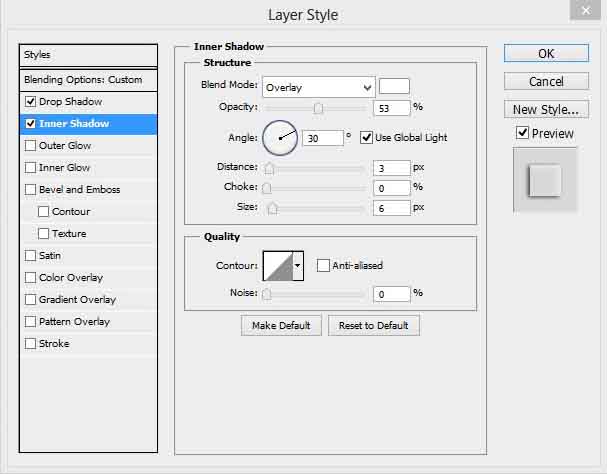Enable the Stroke checkbox

tap(30, 343)
